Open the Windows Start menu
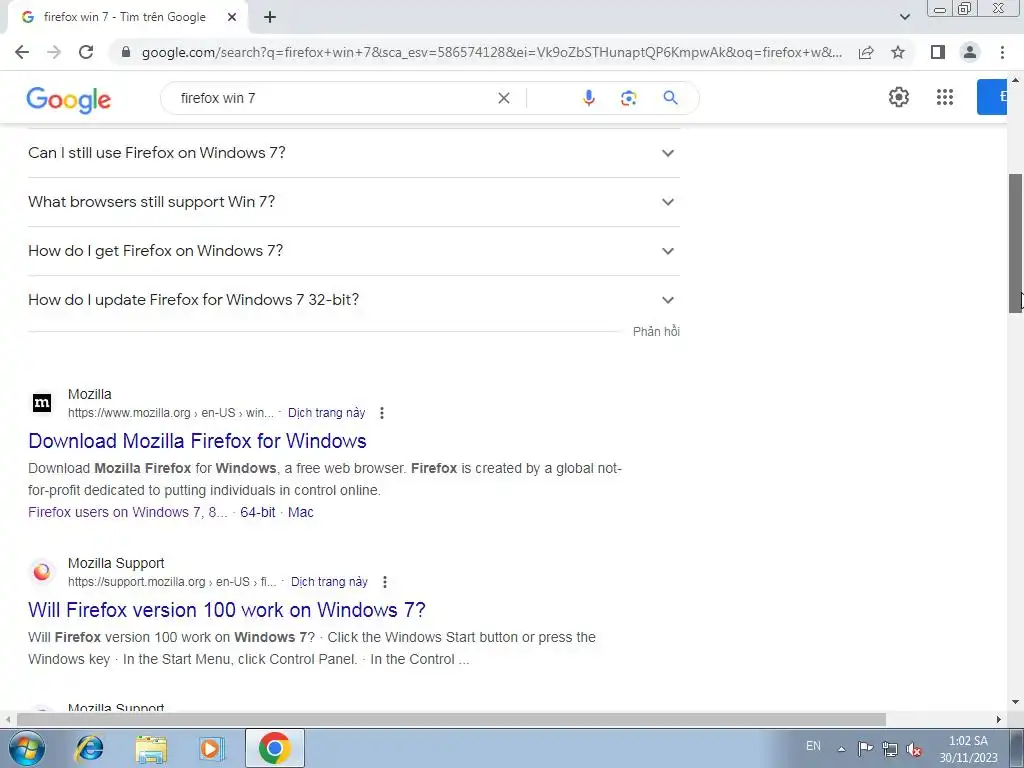 [26, 748]
